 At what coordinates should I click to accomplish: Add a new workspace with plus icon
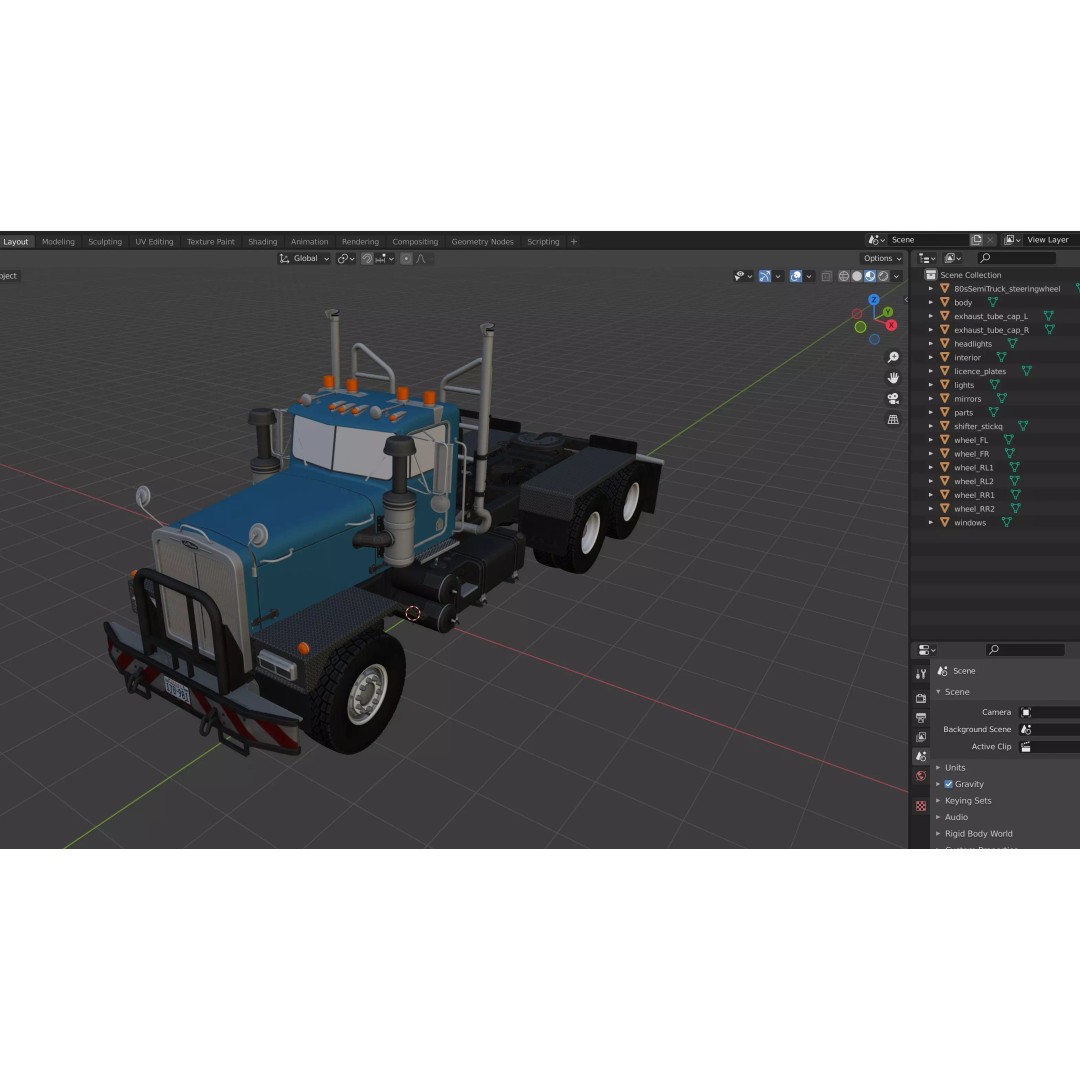573,242
